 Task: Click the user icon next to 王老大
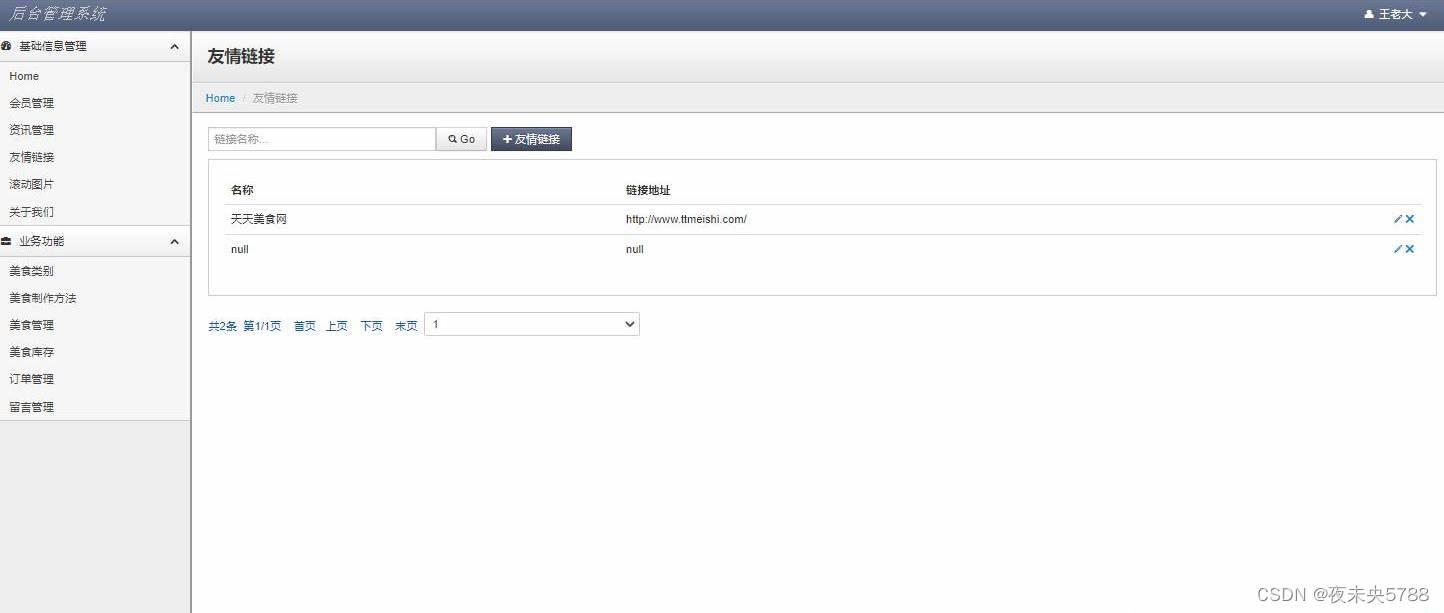pos(1369,15)
